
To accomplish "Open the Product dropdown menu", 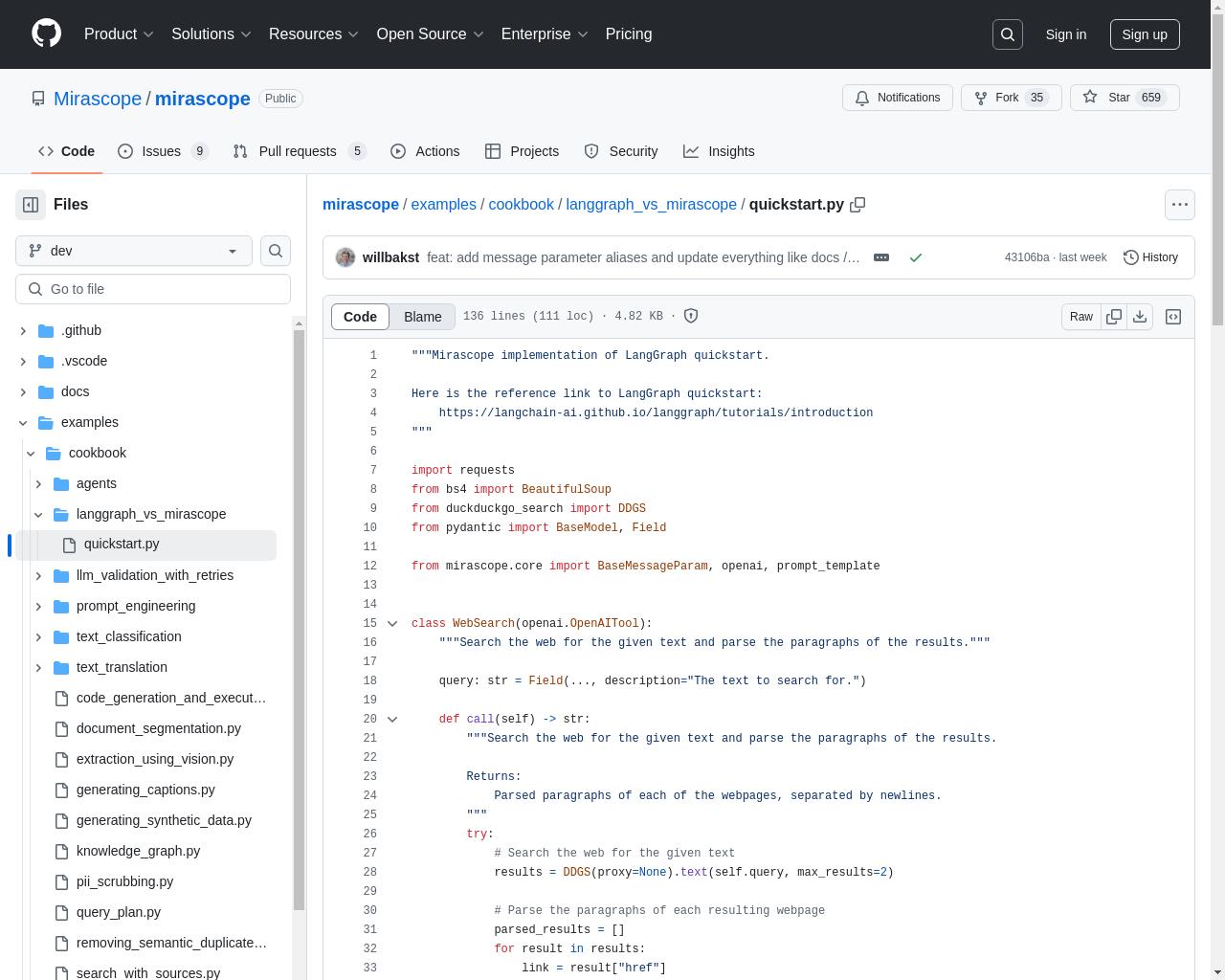I will (x=119, y=34).
